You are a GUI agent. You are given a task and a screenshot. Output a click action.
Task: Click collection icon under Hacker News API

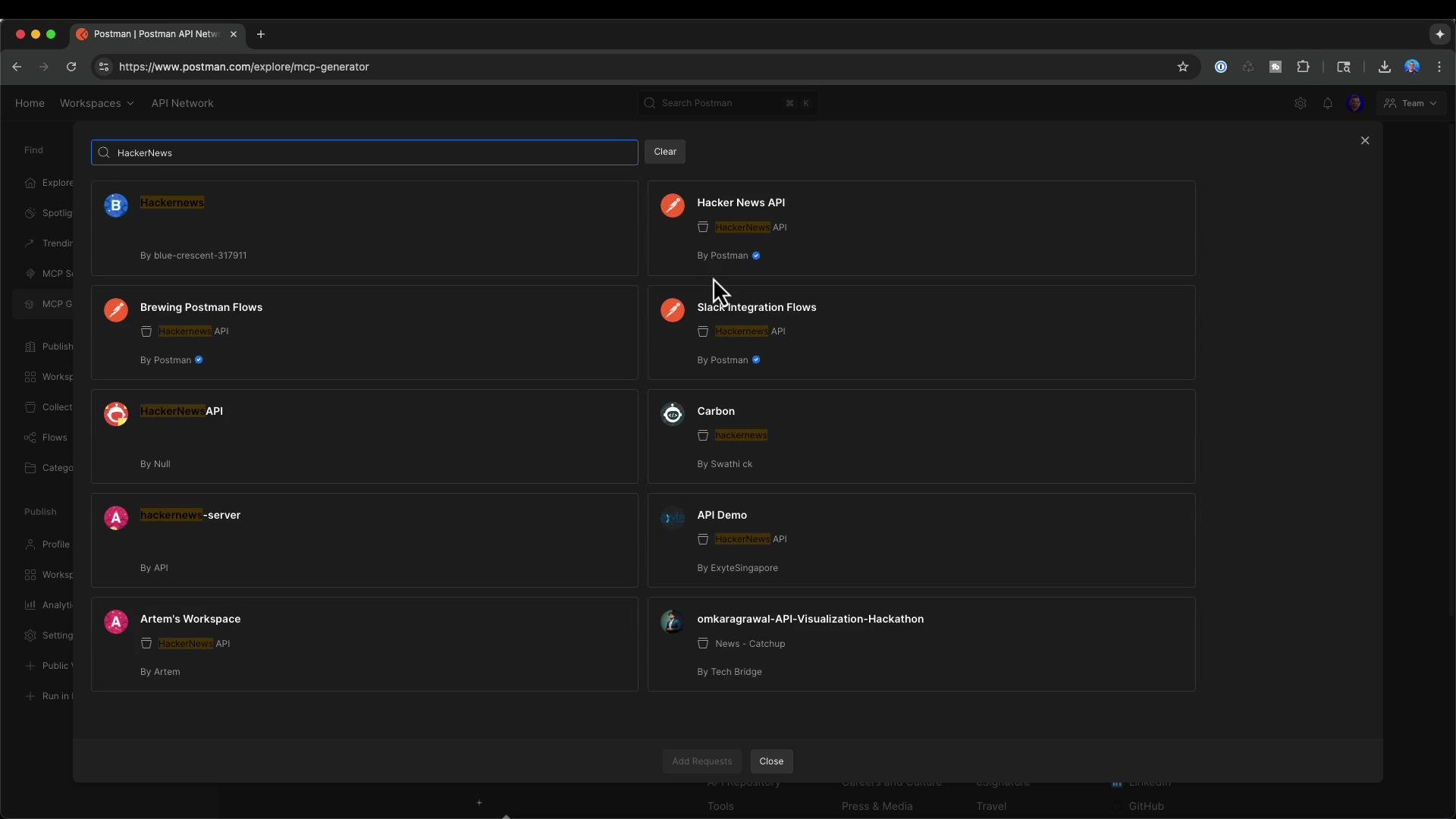703,227
